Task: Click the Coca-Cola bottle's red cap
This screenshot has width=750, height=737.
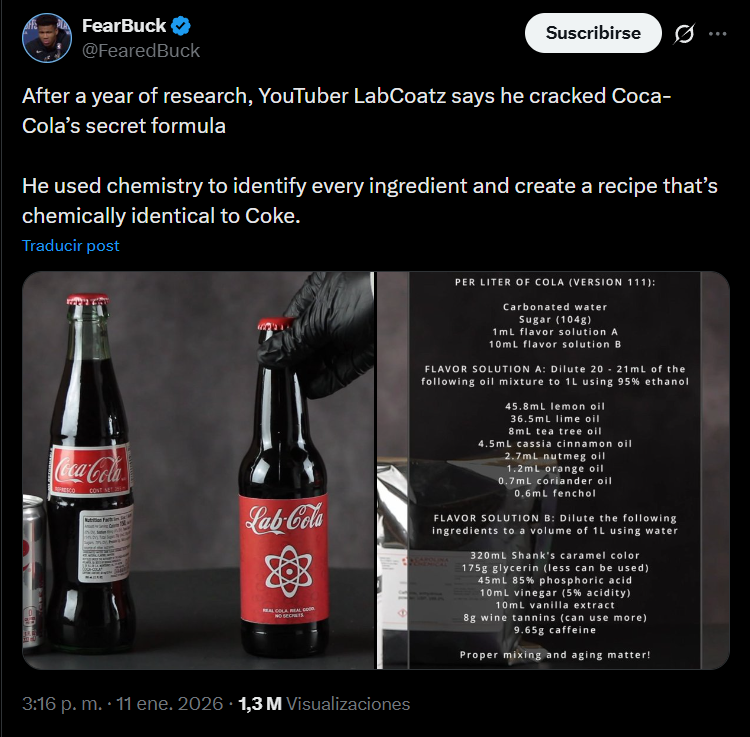Action: pos(87,300)
